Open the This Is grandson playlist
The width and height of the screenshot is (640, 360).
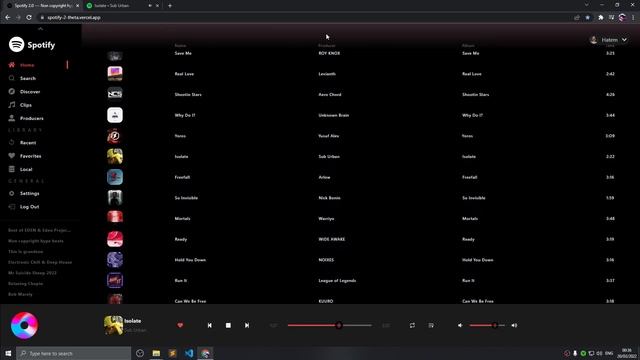tap(25, 251)
